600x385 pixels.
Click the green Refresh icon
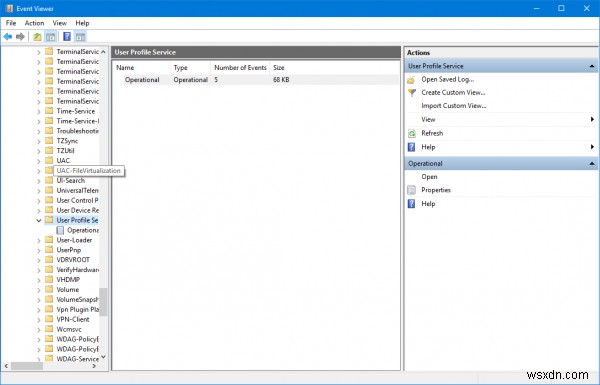click(412, 134)
